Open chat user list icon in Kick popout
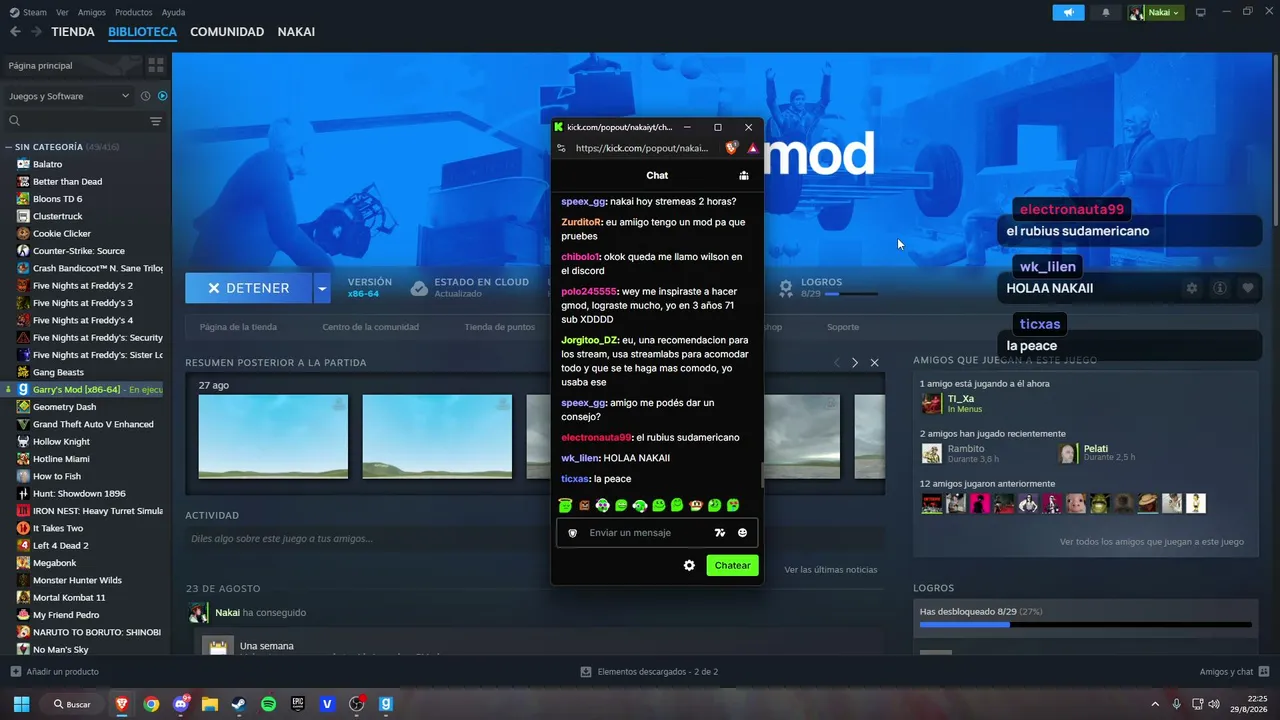 point(744,176)
